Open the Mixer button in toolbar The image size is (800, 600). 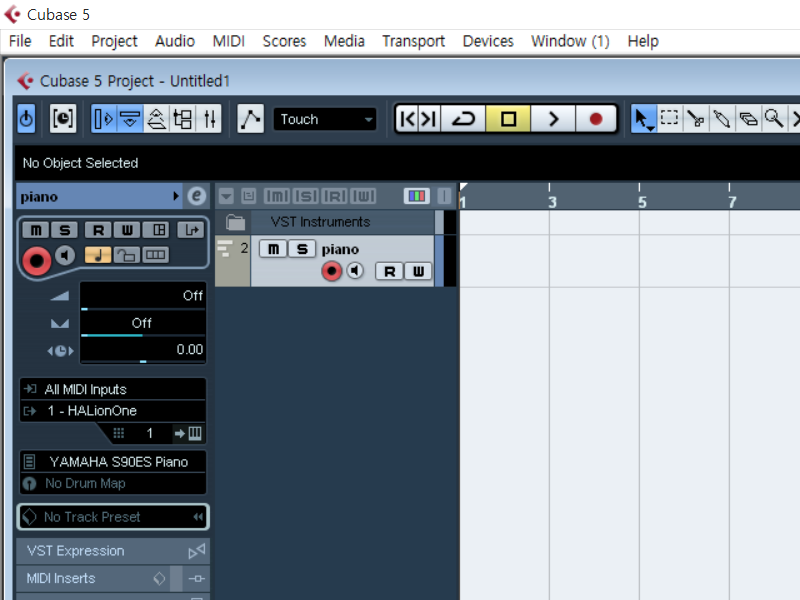coord(209,119)
